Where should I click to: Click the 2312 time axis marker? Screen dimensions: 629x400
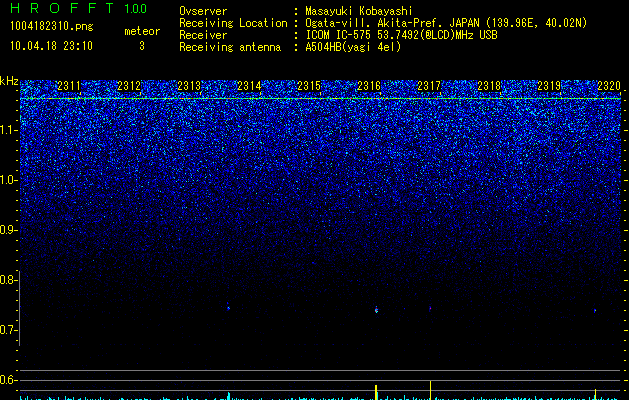click(x=129, y=86)
